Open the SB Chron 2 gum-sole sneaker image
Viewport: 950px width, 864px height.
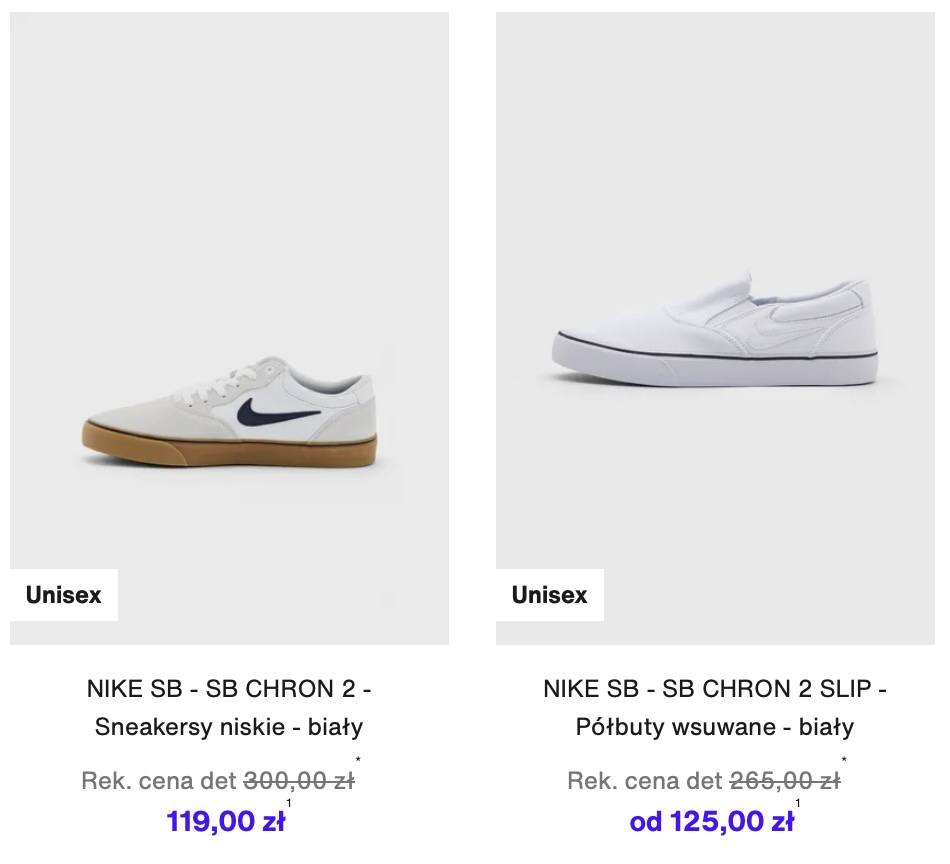229,328
